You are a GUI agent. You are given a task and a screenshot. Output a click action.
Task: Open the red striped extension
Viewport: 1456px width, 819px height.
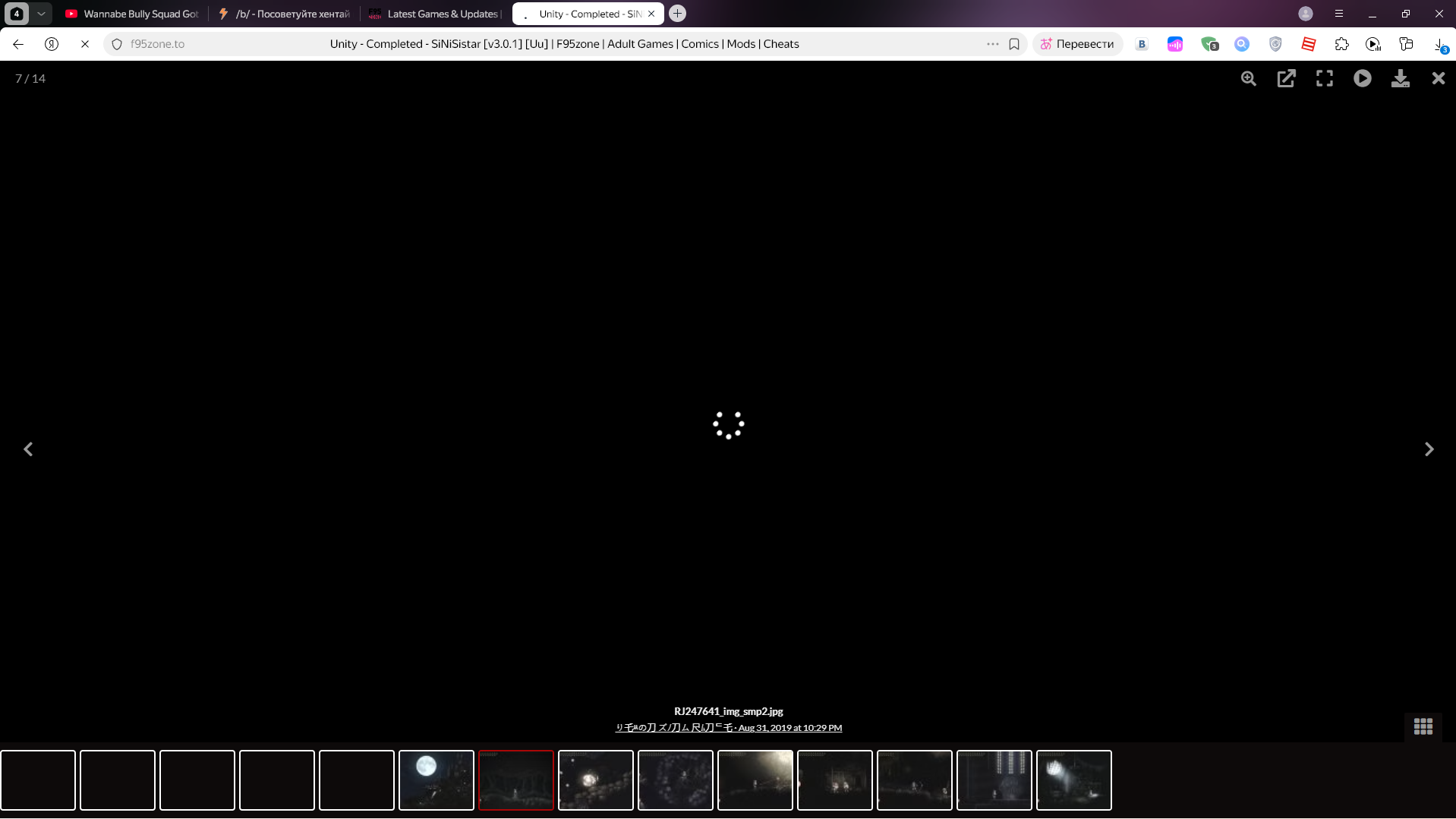click(x=1309, y=44)
